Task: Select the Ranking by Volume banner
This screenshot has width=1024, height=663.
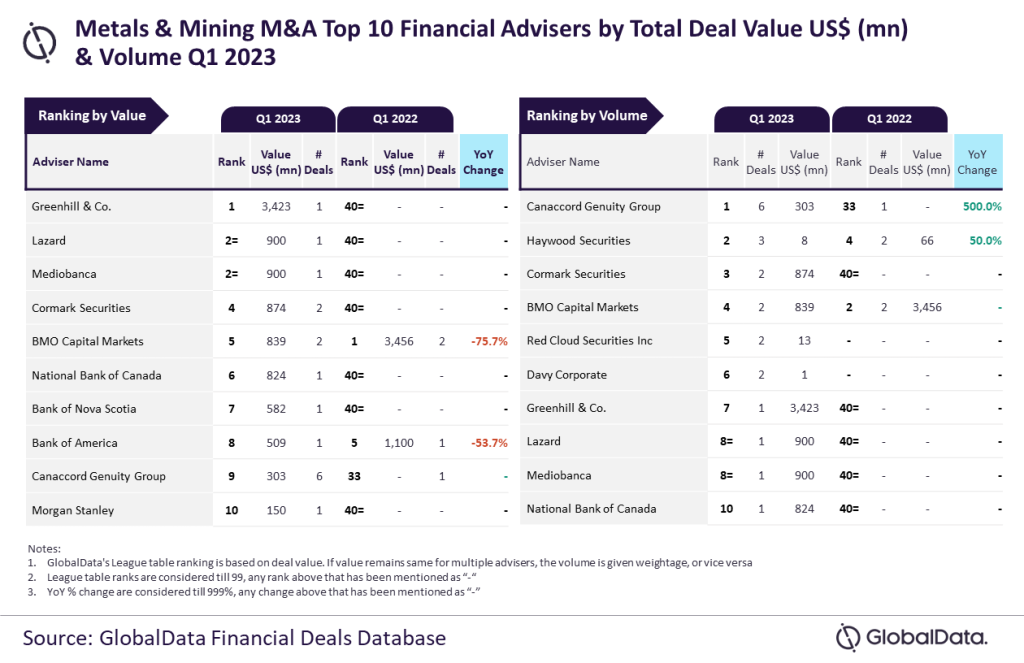Action: (591, 116)
